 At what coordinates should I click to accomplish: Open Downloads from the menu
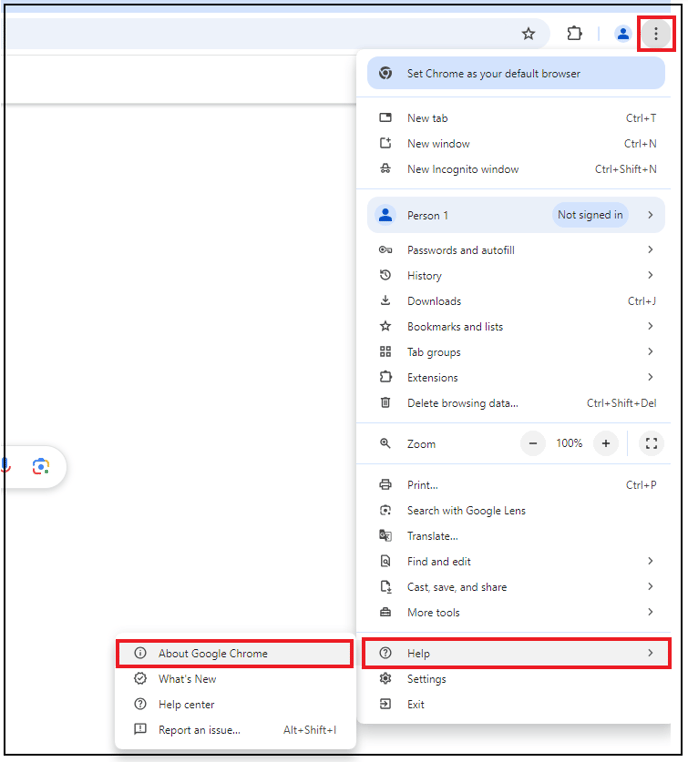point(516,301)
